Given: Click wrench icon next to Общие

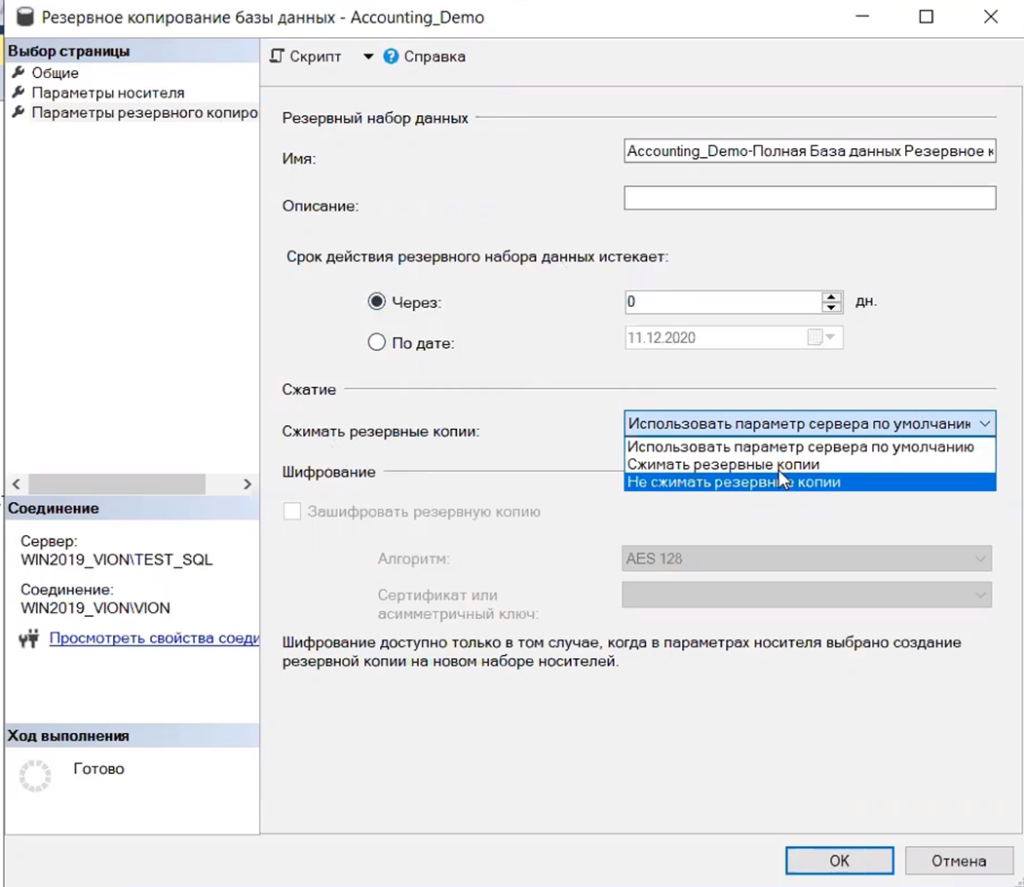Looking at the screenshot, I should (x=17, y=73).
